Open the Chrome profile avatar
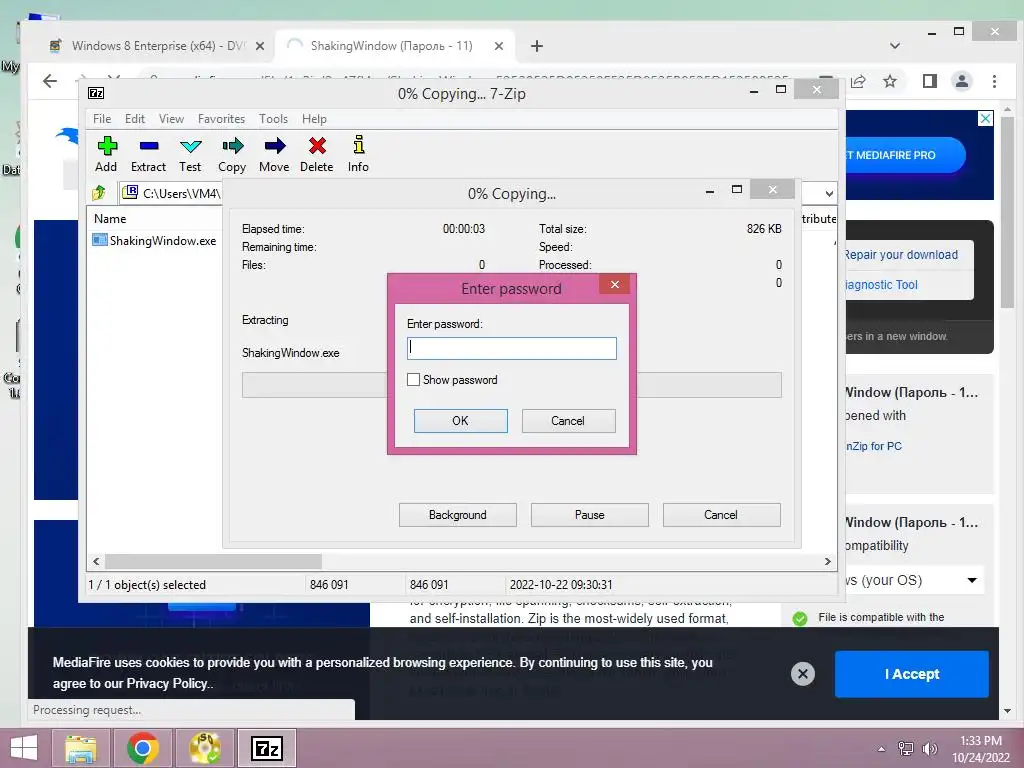The width and height of the screenshot is (1024, 768). click(962, 81)
